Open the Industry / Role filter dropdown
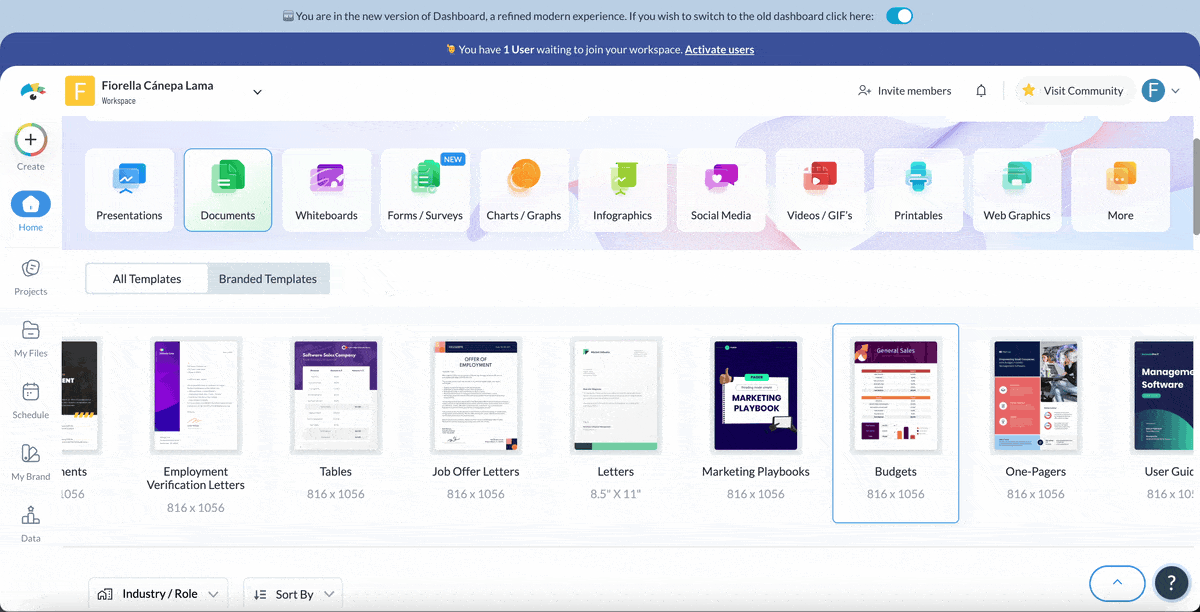1200x612 pixels. pos(158,594)
